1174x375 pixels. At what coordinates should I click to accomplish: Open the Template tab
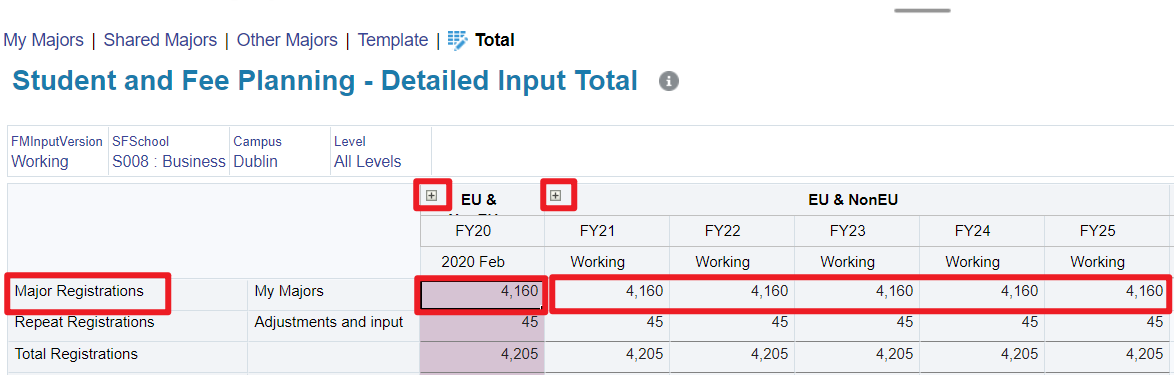393,40
